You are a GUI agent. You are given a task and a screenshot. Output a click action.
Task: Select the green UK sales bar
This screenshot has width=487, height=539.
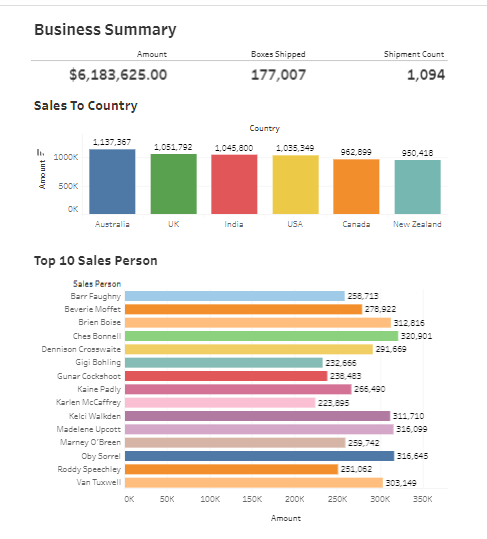[174, 184]
